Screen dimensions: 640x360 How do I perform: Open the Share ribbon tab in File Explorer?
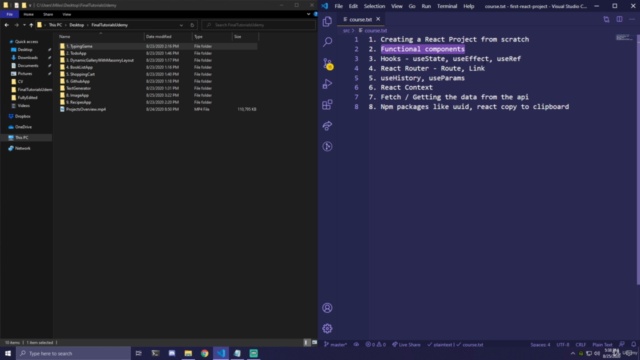click(48, 14)
